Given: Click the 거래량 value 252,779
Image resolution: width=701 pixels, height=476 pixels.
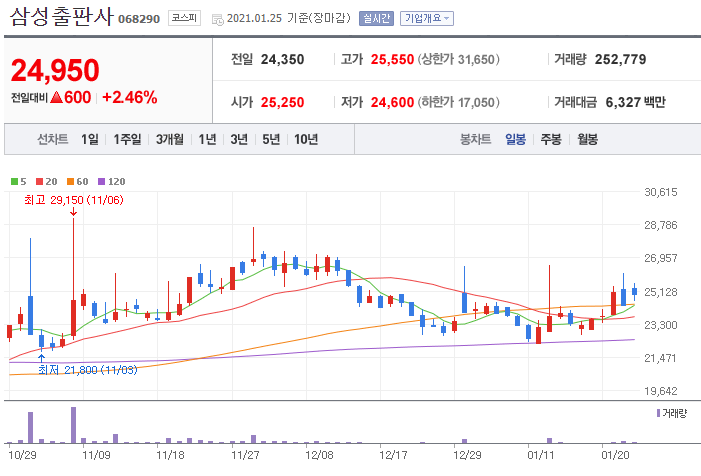Looking at the screenshot, I should (620, 59).
